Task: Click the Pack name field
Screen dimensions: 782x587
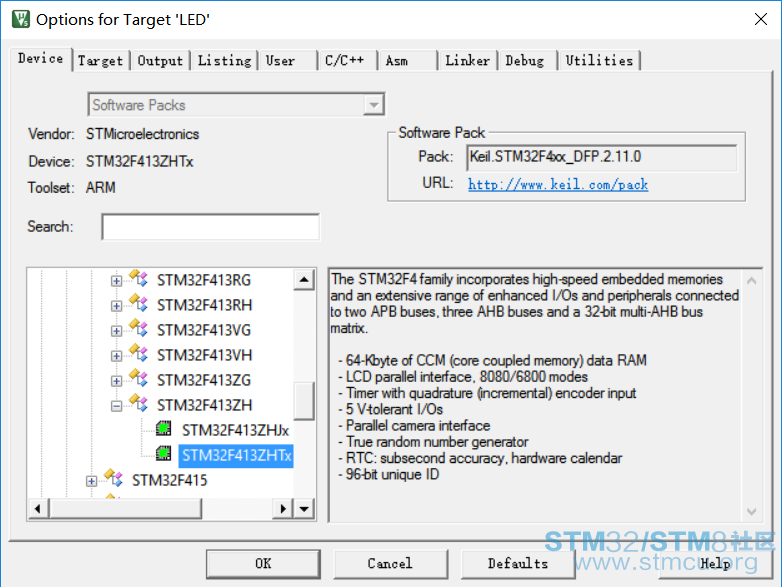Action: pyautogui.click(x=602, y=158)
